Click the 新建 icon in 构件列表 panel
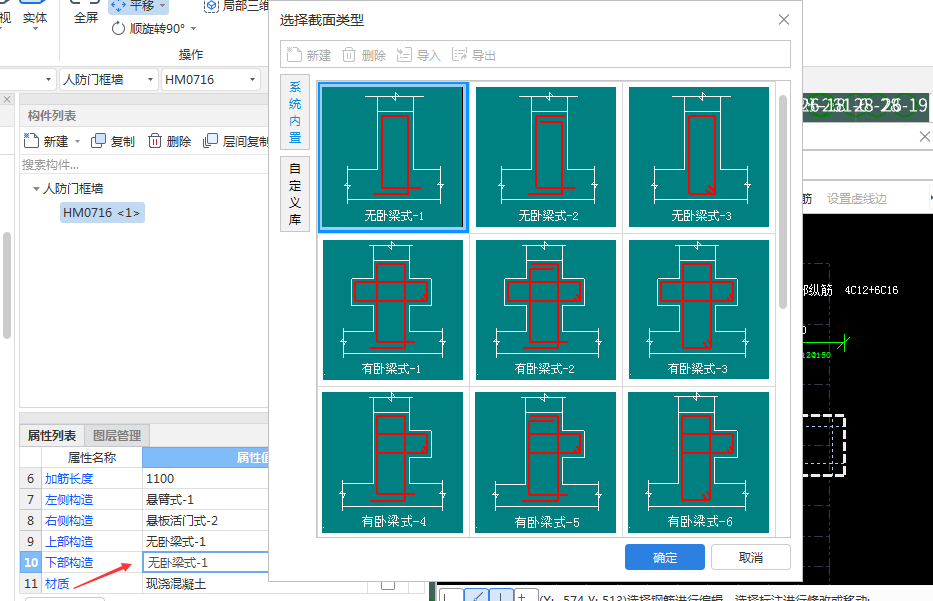The height and width of the screenshot is (601, 933). coord(31,141)
